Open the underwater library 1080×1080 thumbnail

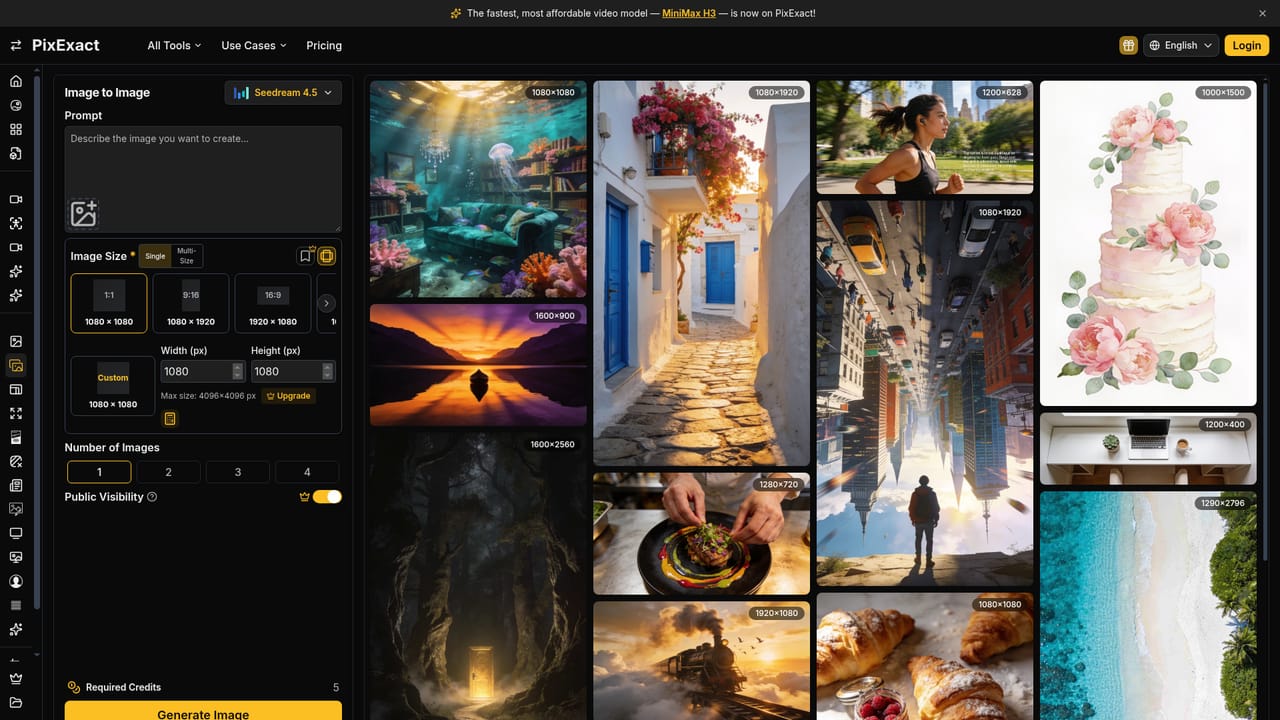pos(478,189)
